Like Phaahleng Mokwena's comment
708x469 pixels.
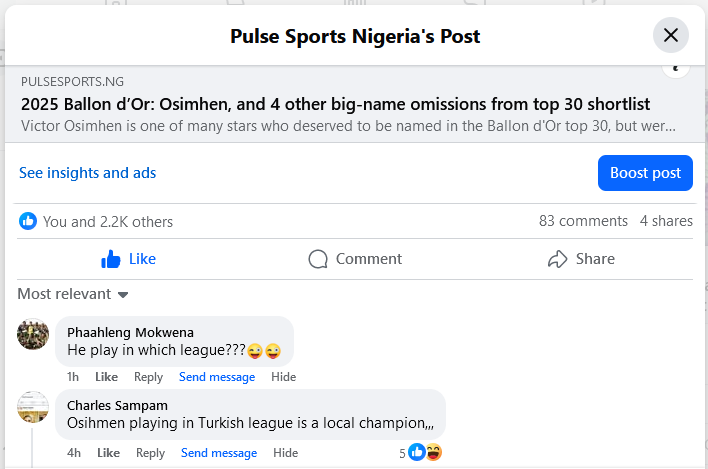tap(106, 377)
